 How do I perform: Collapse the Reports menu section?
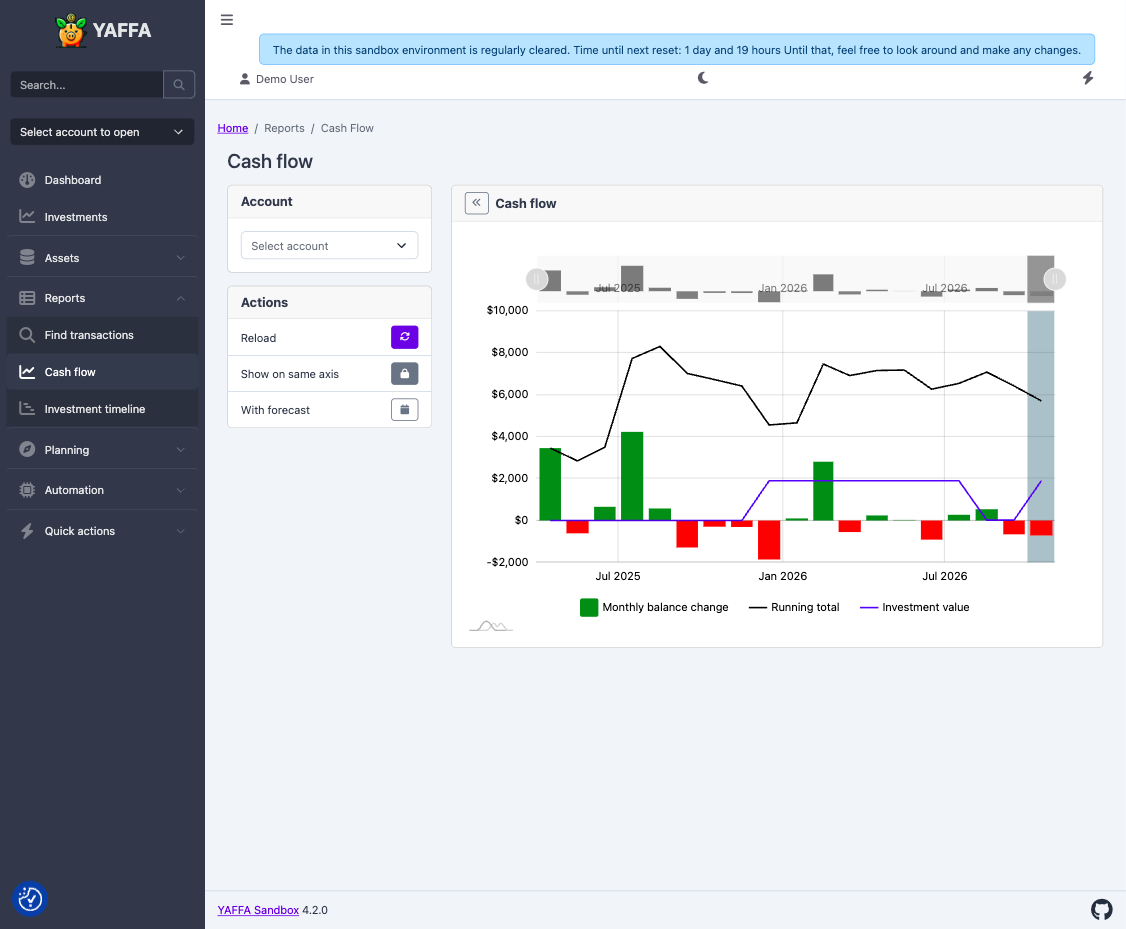[102, 298]
